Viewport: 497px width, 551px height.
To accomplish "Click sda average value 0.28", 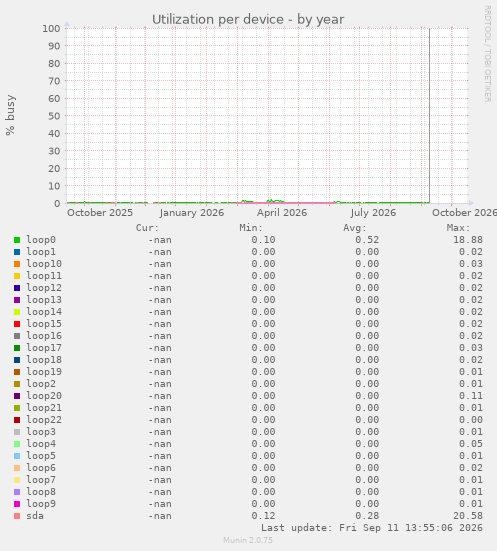I will click(367, 516).
